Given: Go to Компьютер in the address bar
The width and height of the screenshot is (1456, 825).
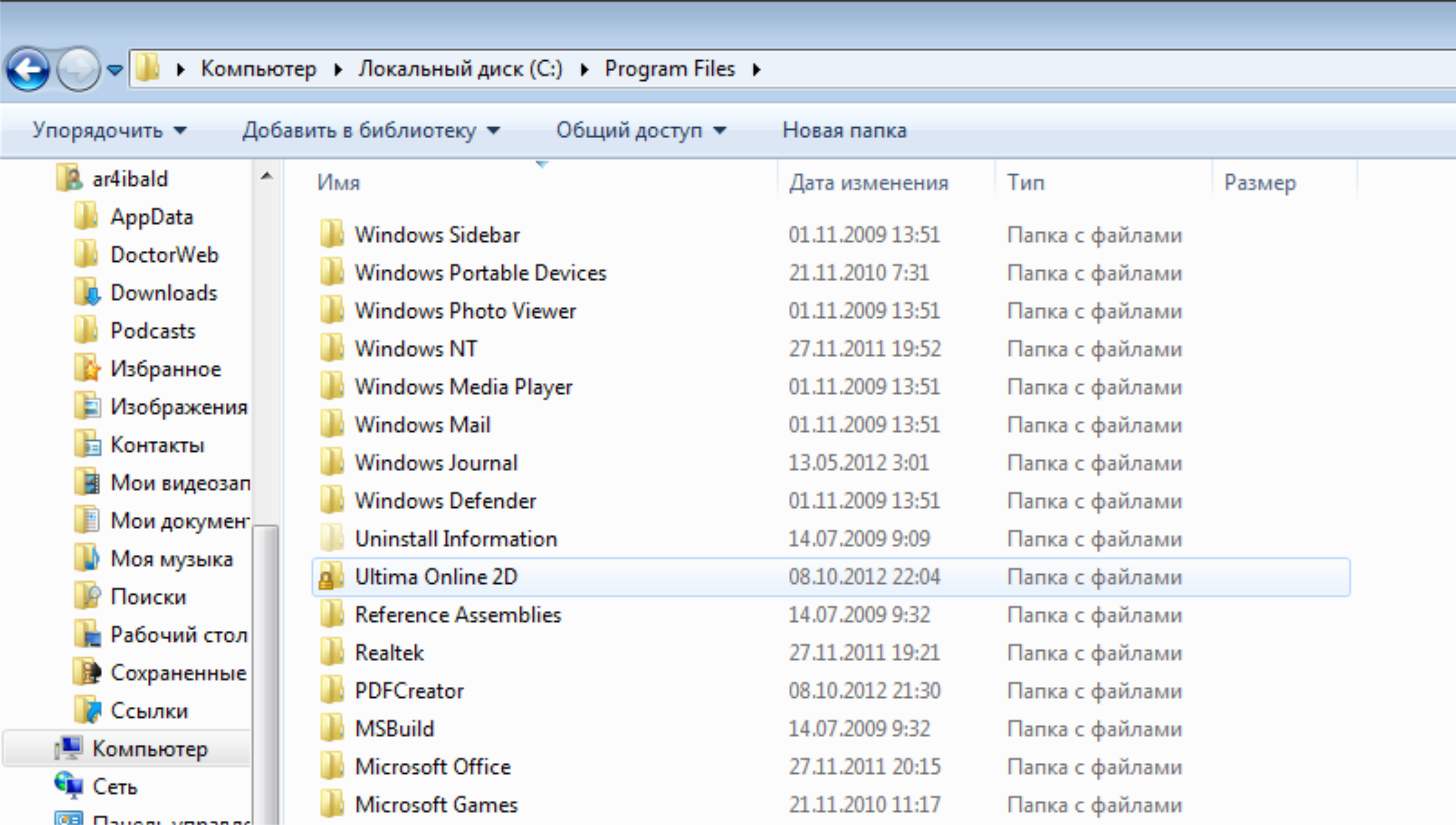Looking at the screenshot, I should coord(258,69).
